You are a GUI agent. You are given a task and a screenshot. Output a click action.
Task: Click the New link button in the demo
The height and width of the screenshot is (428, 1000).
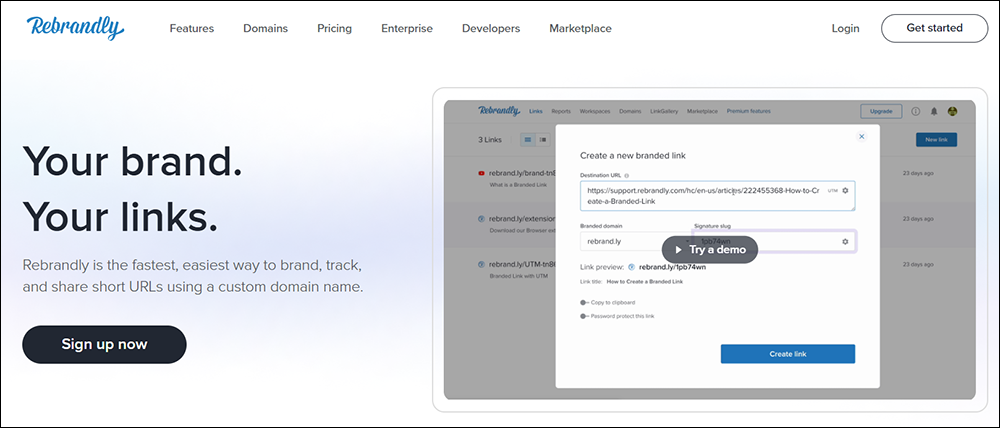pyautogui.click(x=936, y=140)
